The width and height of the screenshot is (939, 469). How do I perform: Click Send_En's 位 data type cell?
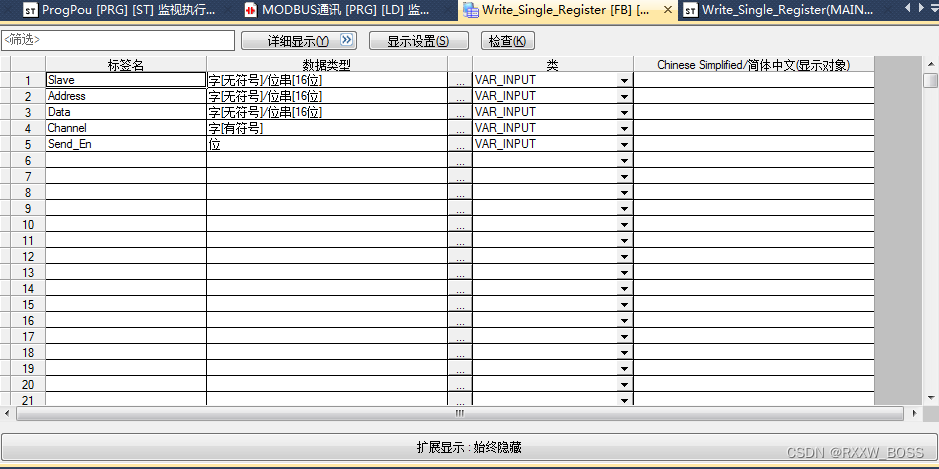tap(327, 144)
